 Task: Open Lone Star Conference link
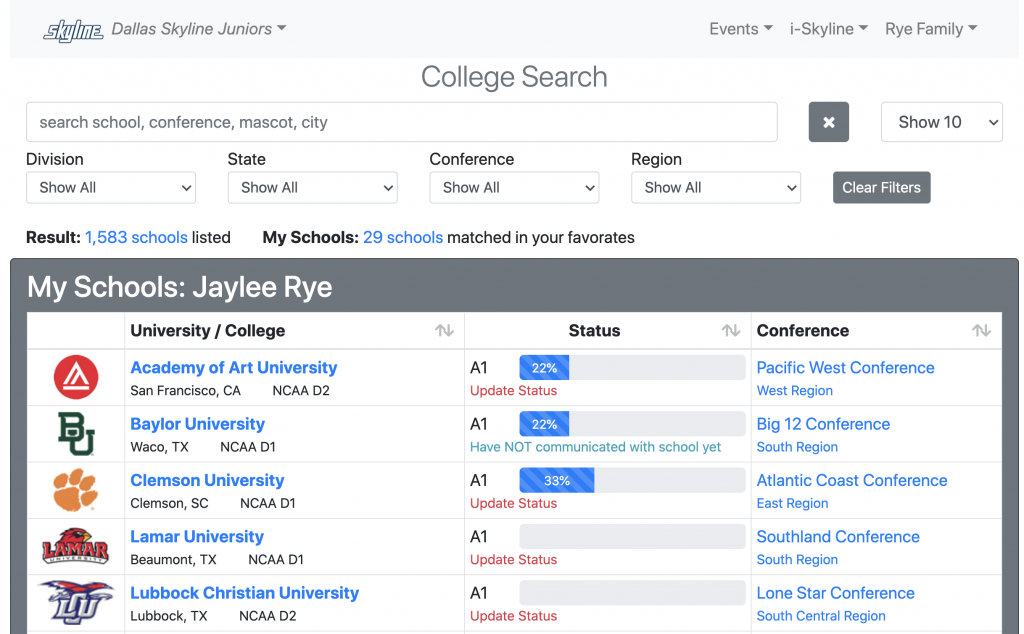[836, 592]
